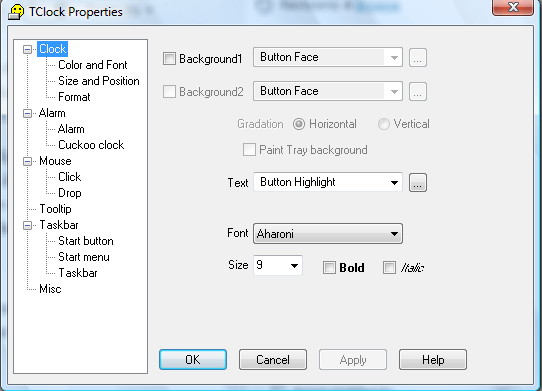Open the Format page
The height and width of the screenshot is (391, 542).
[x=74, y=97]
